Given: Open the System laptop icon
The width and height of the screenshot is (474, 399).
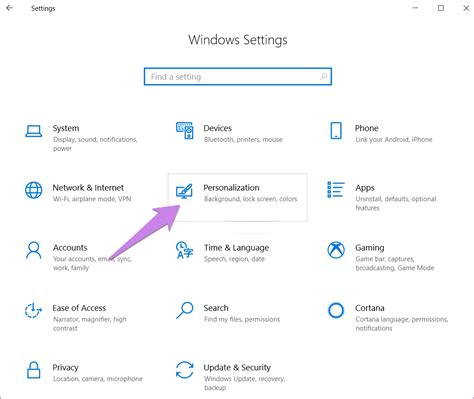Looking at the screenshot, I should (x=34, y=131).
